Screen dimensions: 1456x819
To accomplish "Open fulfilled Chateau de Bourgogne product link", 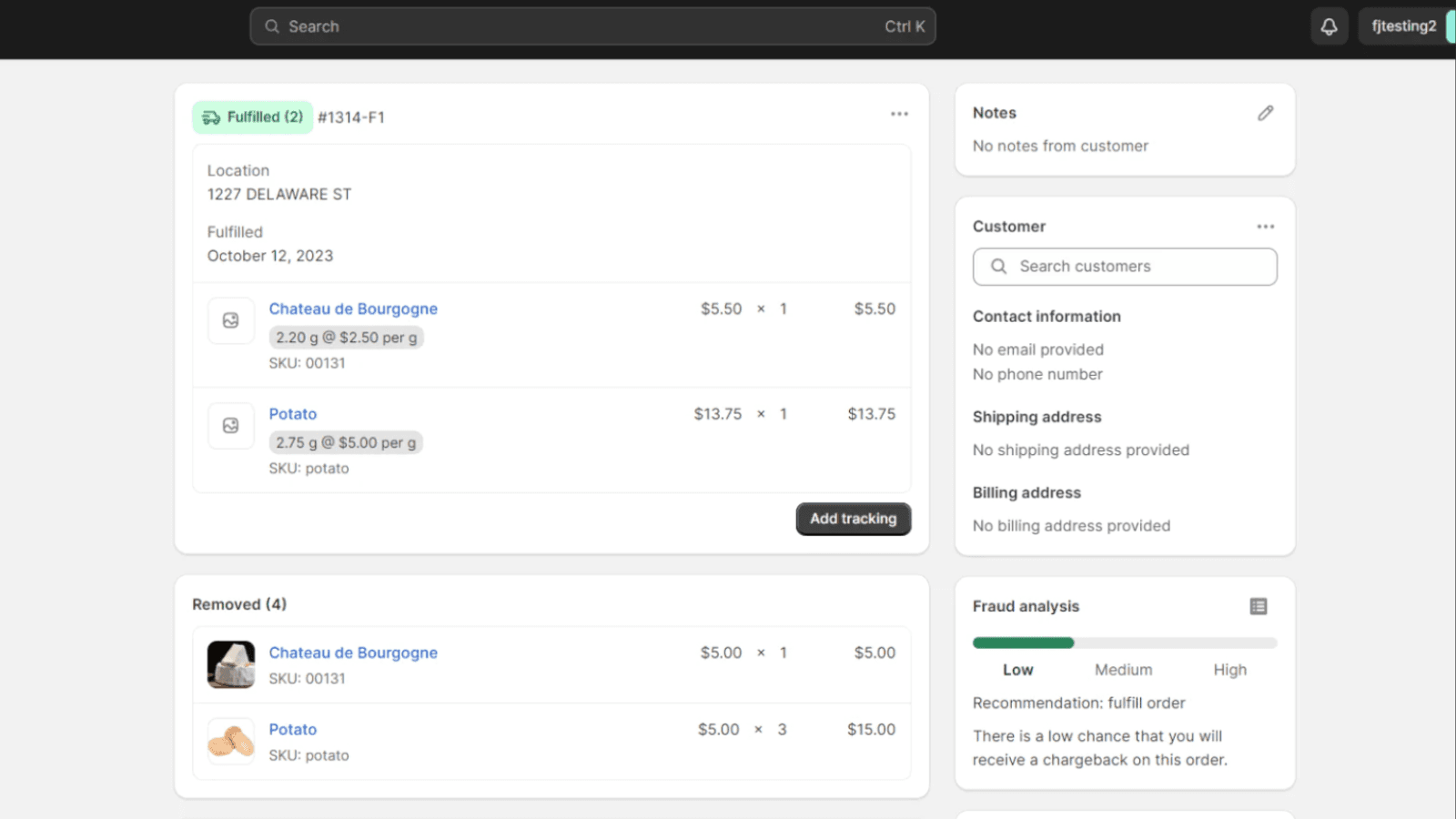I will [x=353, y=309].
